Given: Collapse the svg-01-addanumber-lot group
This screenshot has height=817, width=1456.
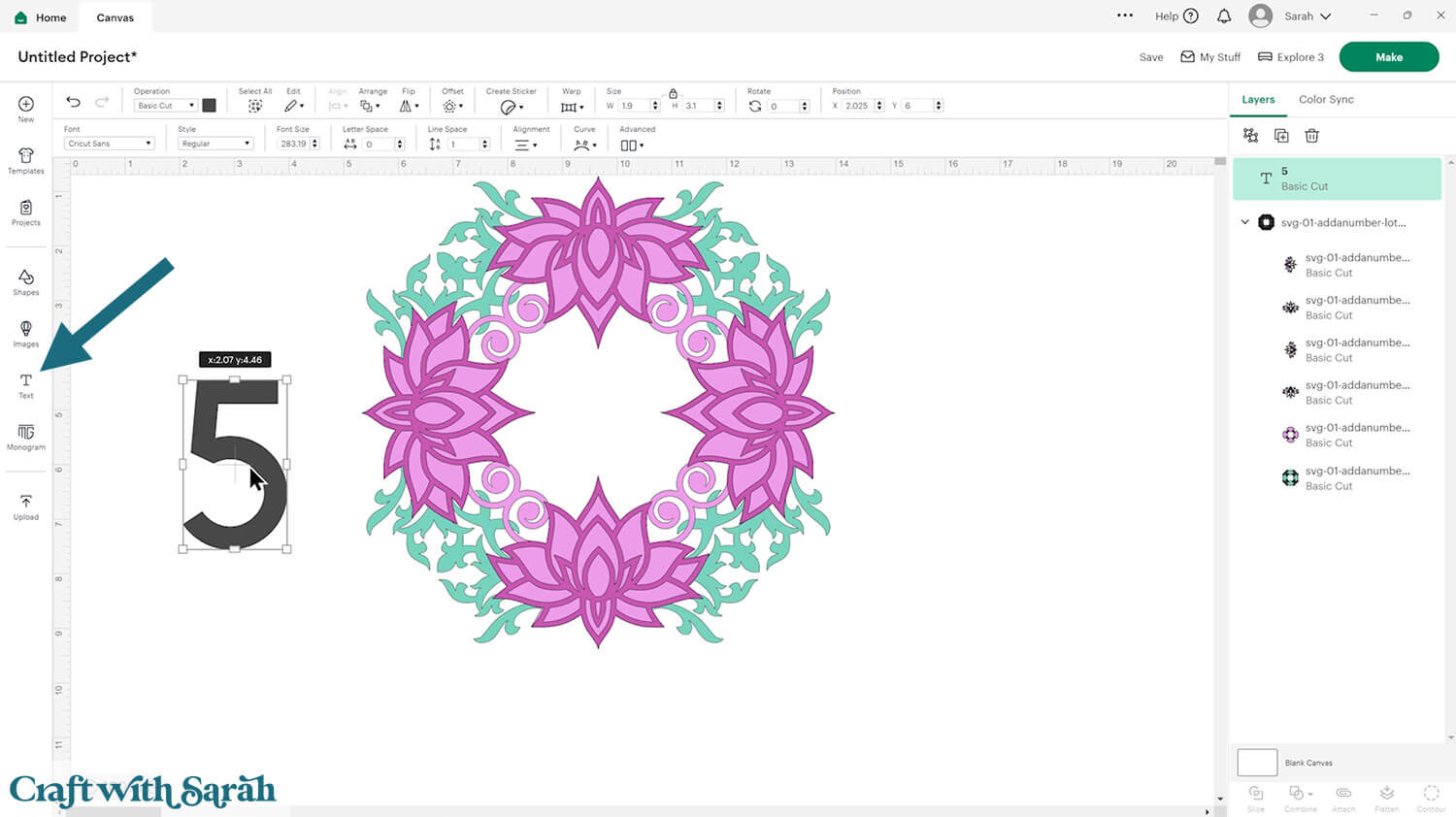Looking at the screenshot, I should (x=1245, y=222).
